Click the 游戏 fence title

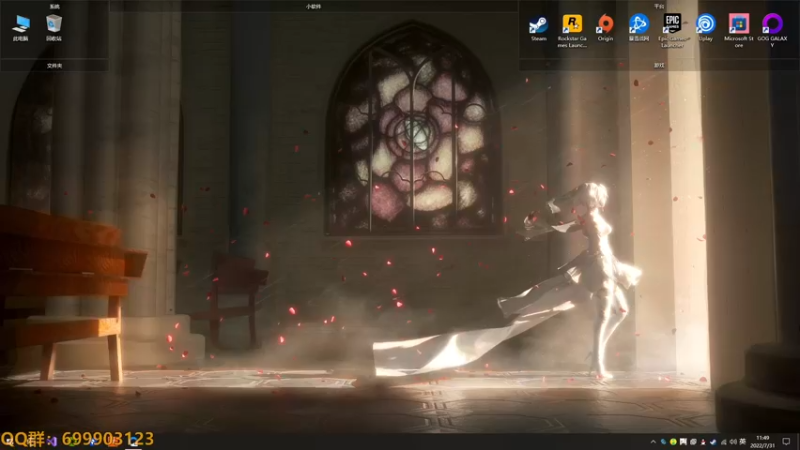tap(659, 66)
